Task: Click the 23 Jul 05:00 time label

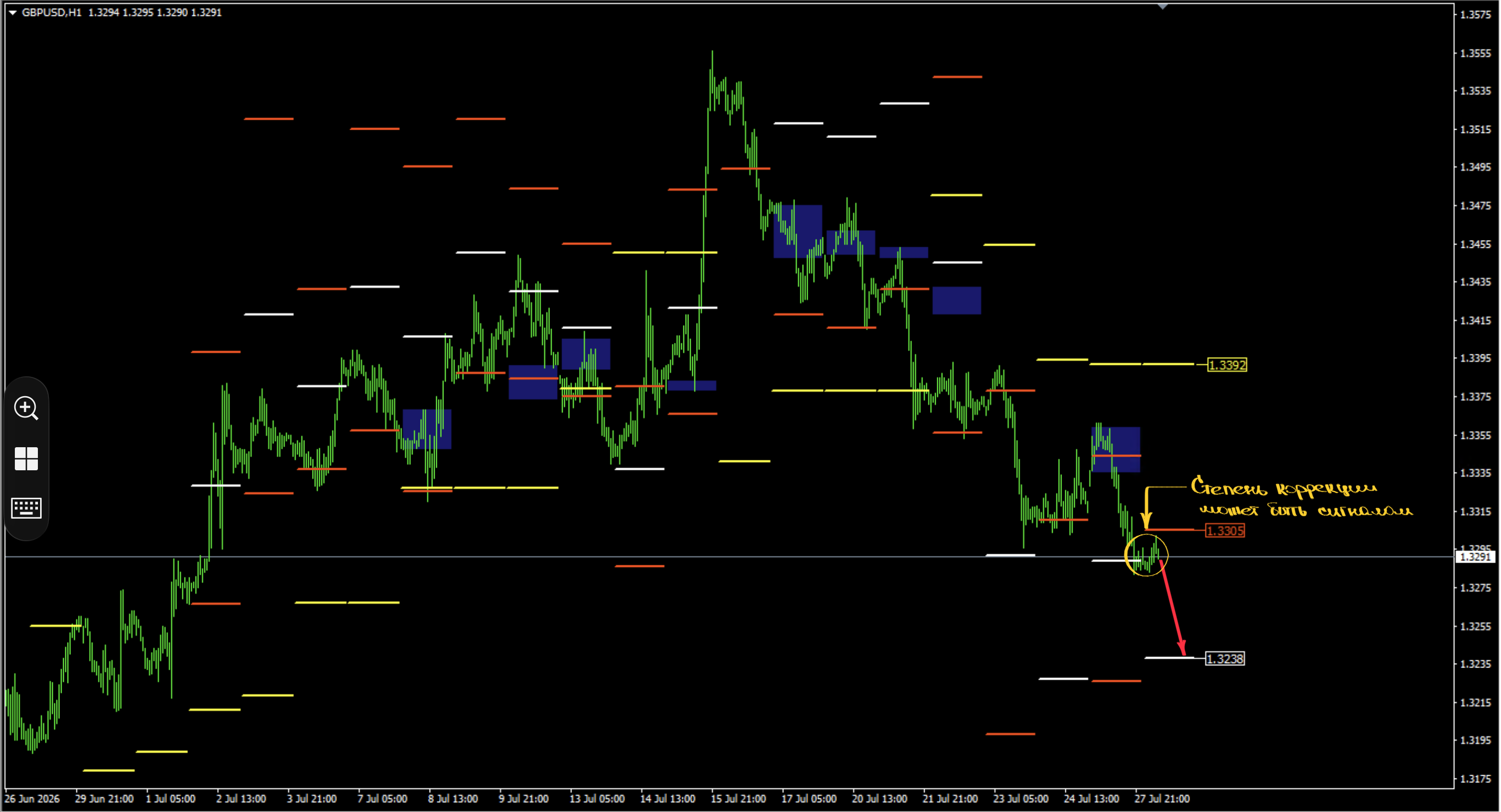Action: tap(1021, 799)
